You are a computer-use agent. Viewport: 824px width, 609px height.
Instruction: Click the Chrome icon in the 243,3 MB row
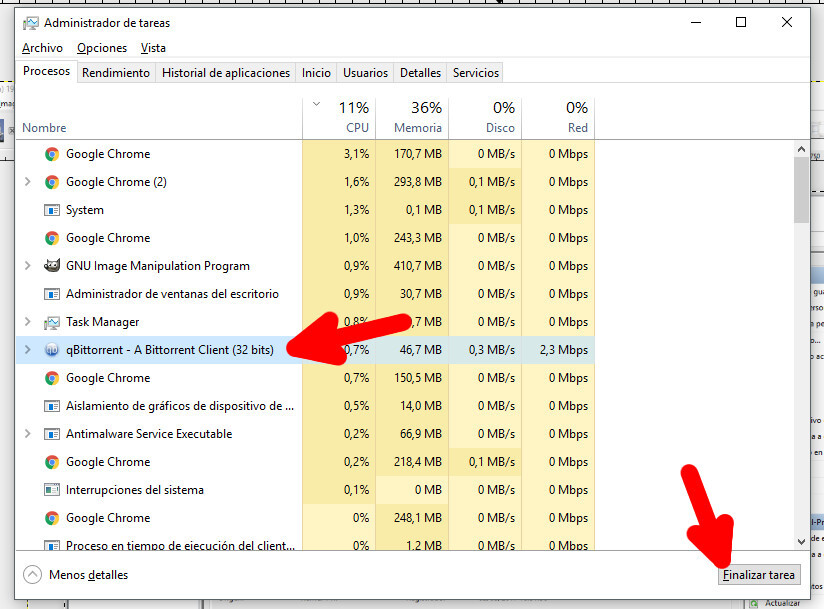click(52, 238)
